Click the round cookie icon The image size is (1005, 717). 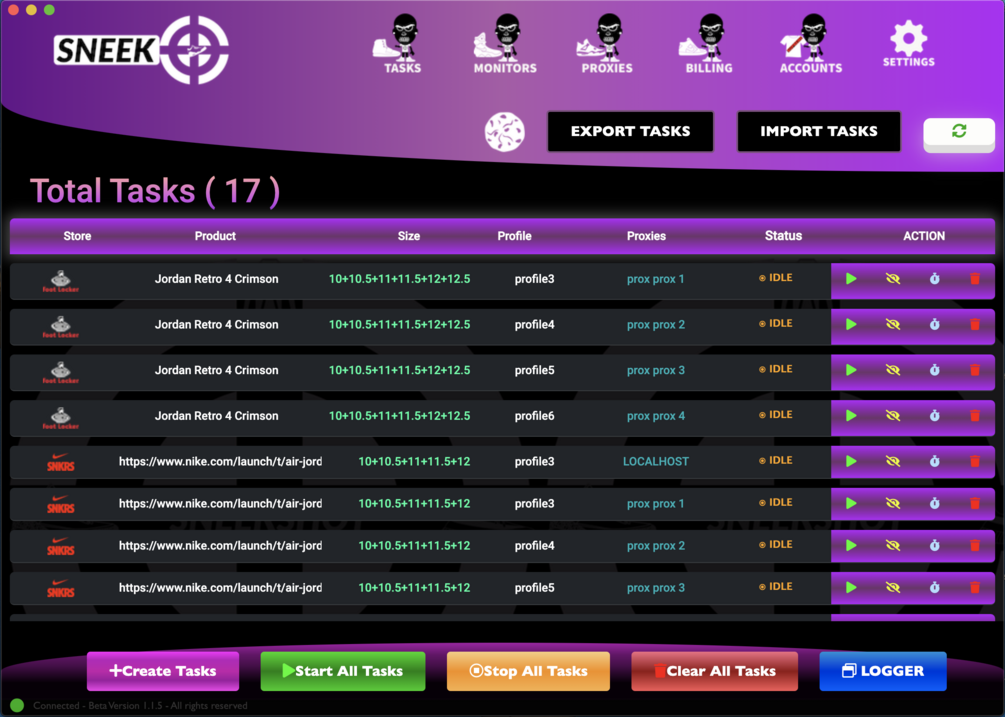[504, 132]
